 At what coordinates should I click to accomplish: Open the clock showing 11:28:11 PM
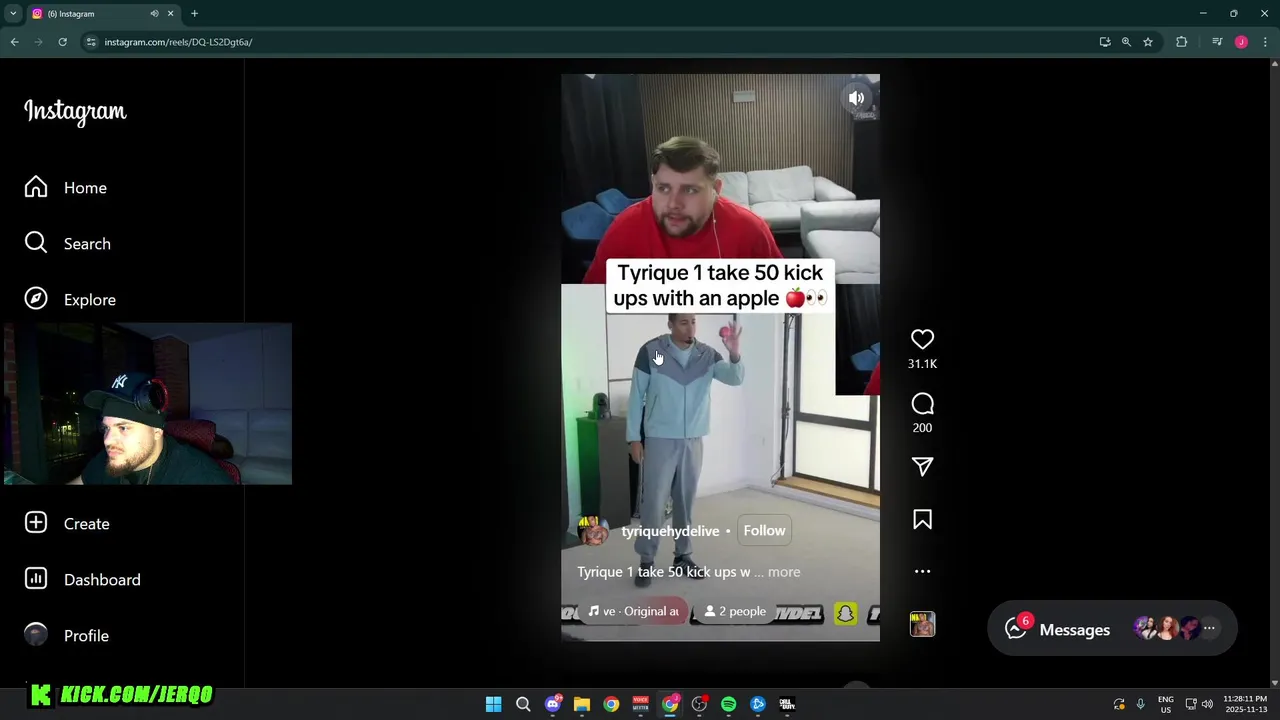click(1246, 704)
